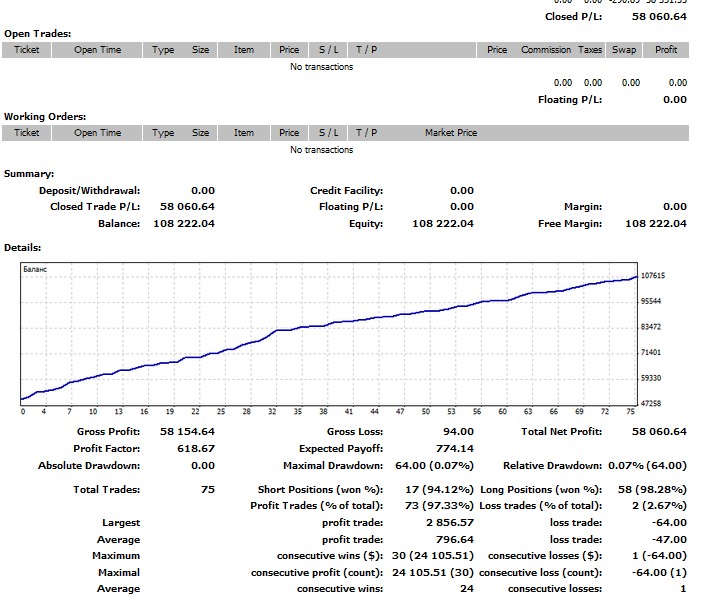Click the Баланс label on the chart
The width and height of the screenshot is (723, 597).
pos(35,269)
